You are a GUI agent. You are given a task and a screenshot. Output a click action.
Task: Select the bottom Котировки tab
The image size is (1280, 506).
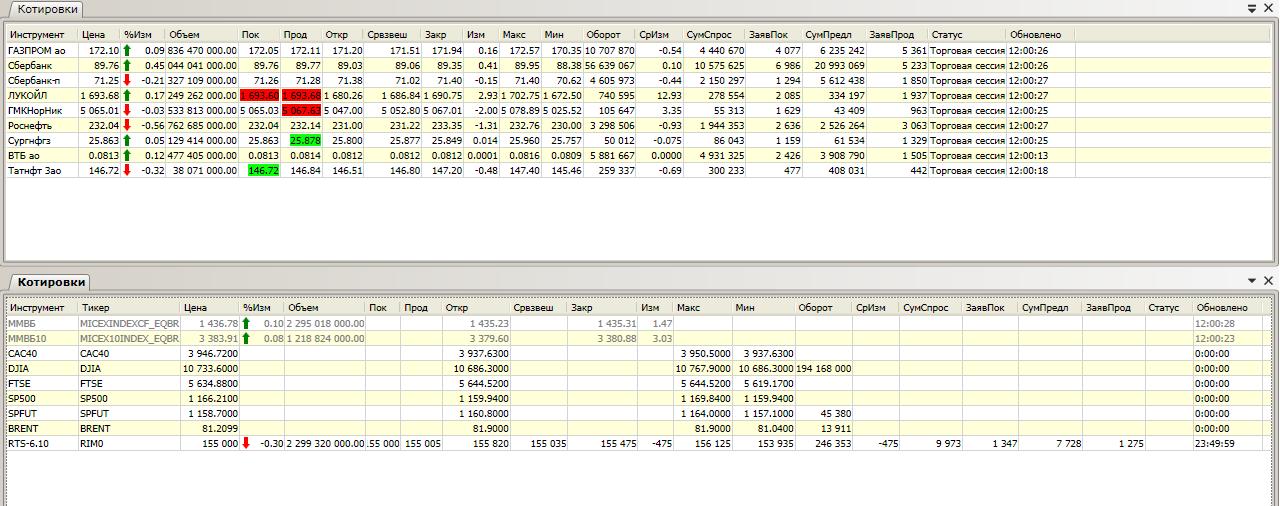51,283
